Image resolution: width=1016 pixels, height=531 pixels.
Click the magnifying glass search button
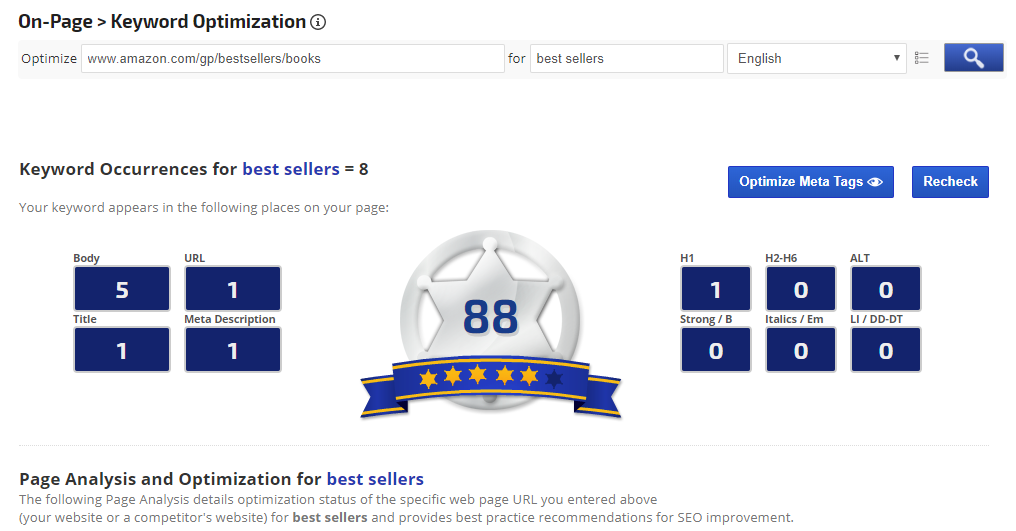pos(973,58)
